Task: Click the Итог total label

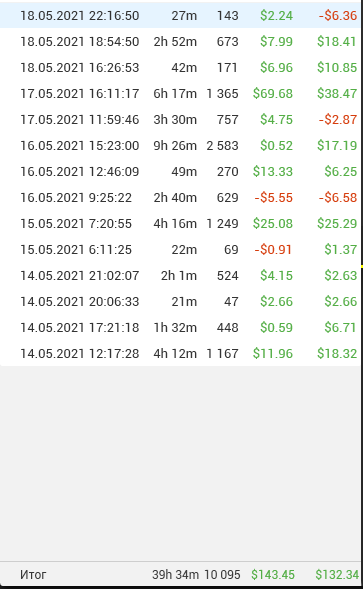Action: click(x=33, y=574)
